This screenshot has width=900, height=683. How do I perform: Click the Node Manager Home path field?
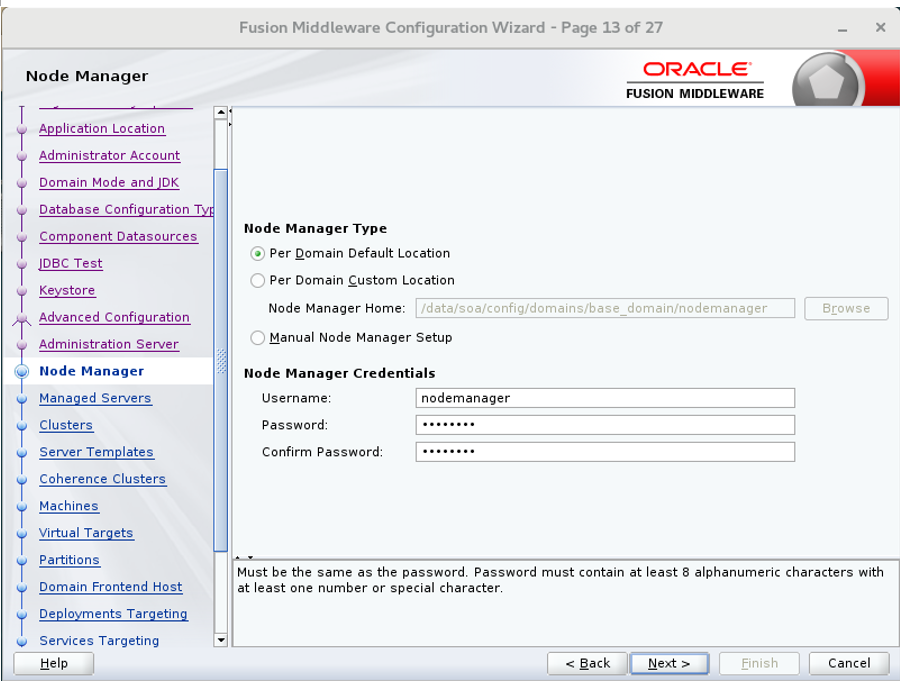click(x=605, y=308)
